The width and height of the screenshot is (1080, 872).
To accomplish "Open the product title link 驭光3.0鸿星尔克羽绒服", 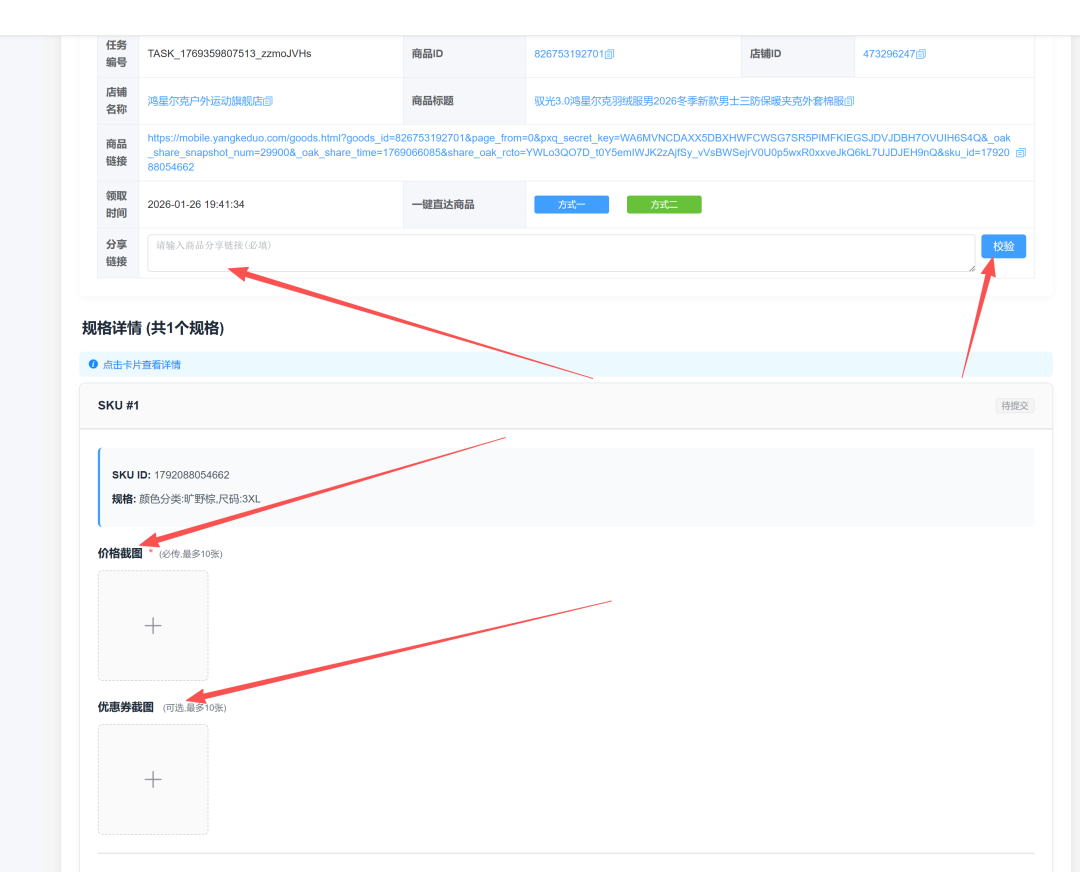I will point(688,101).
